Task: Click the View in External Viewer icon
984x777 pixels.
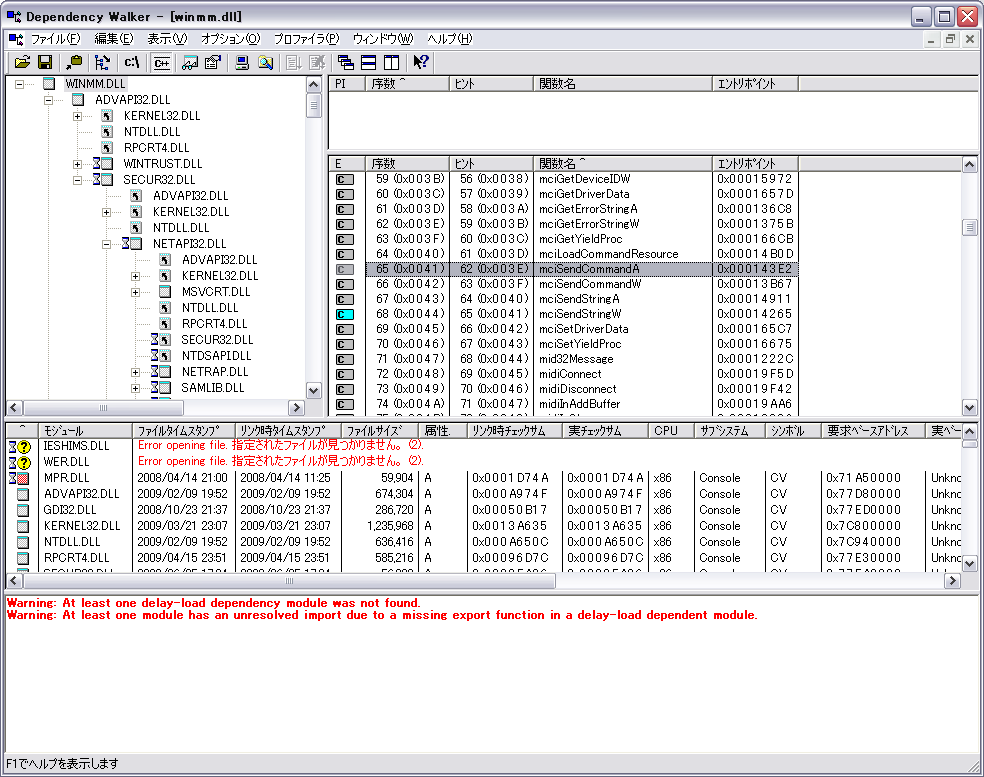Action: [190, 62]
